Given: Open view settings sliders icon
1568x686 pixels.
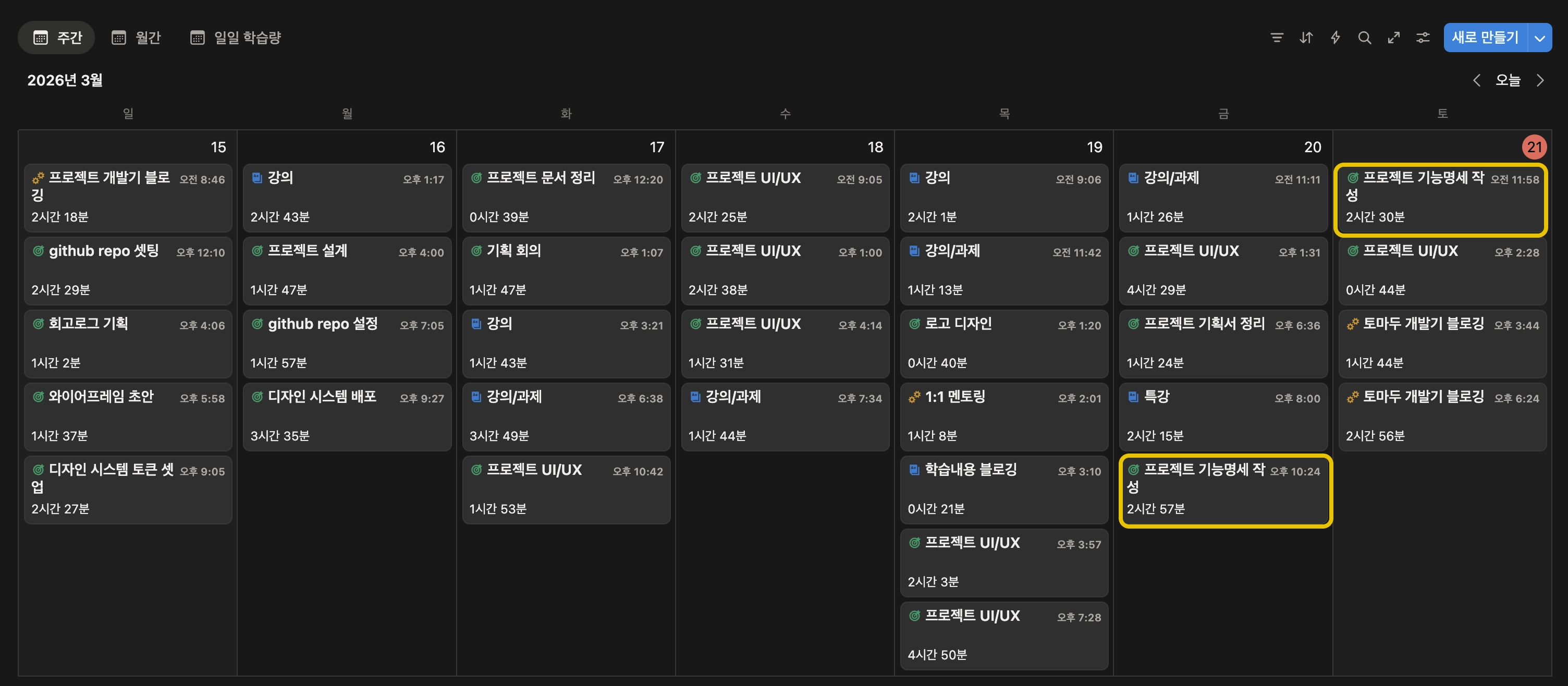Looking at the screenshot, I should [x=1423, y=38].
